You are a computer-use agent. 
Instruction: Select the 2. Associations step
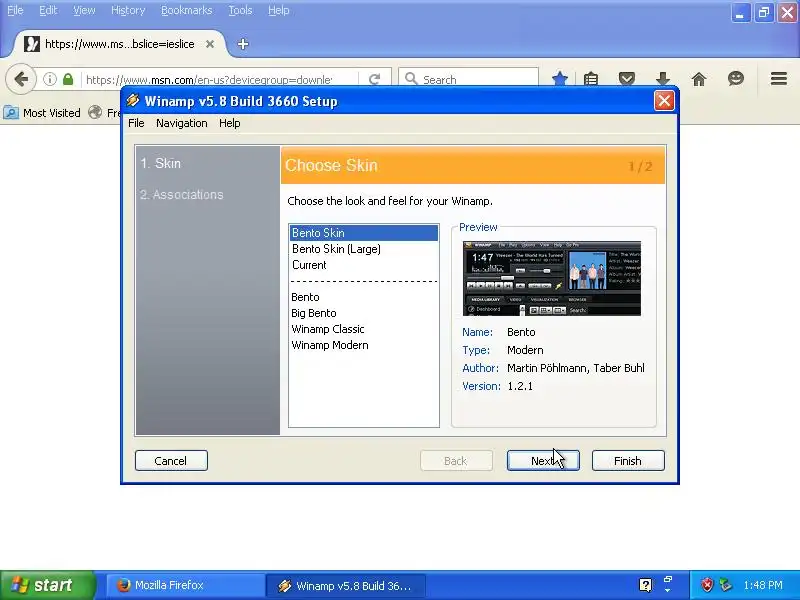point(182,194)
